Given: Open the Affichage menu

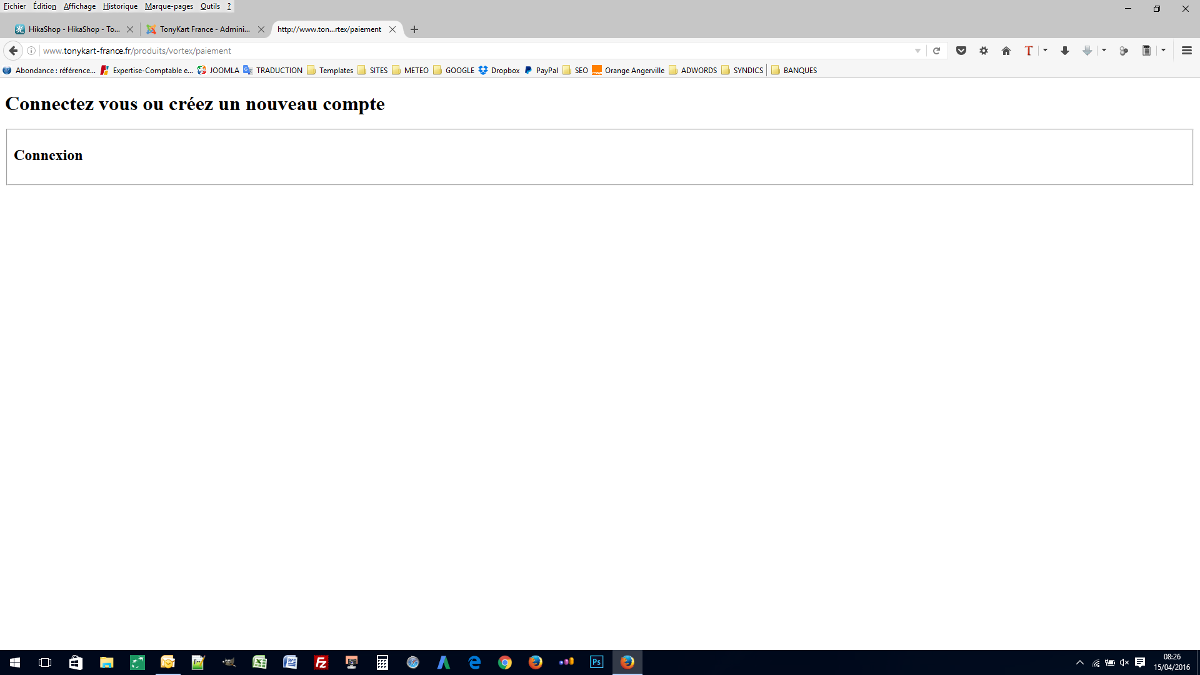Looking at the screenshot, I should pos(80,6).
